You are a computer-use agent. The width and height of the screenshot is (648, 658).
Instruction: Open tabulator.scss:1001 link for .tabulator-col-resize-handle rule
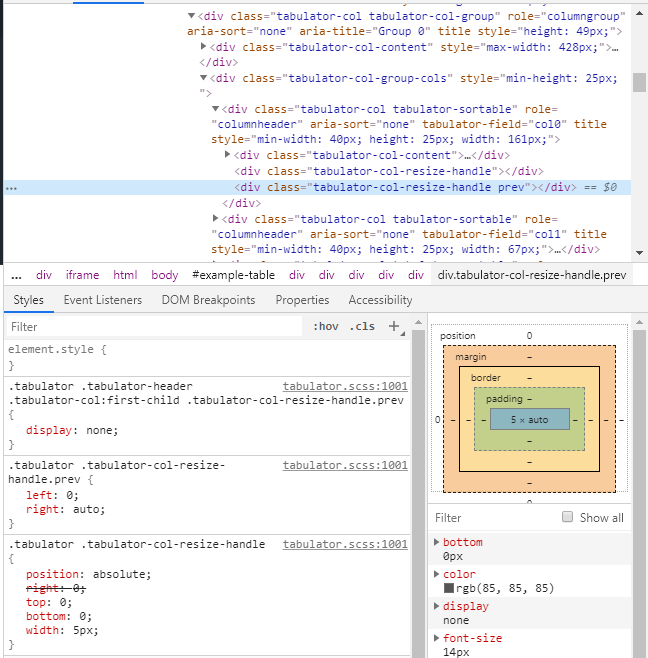coord(345,544)
